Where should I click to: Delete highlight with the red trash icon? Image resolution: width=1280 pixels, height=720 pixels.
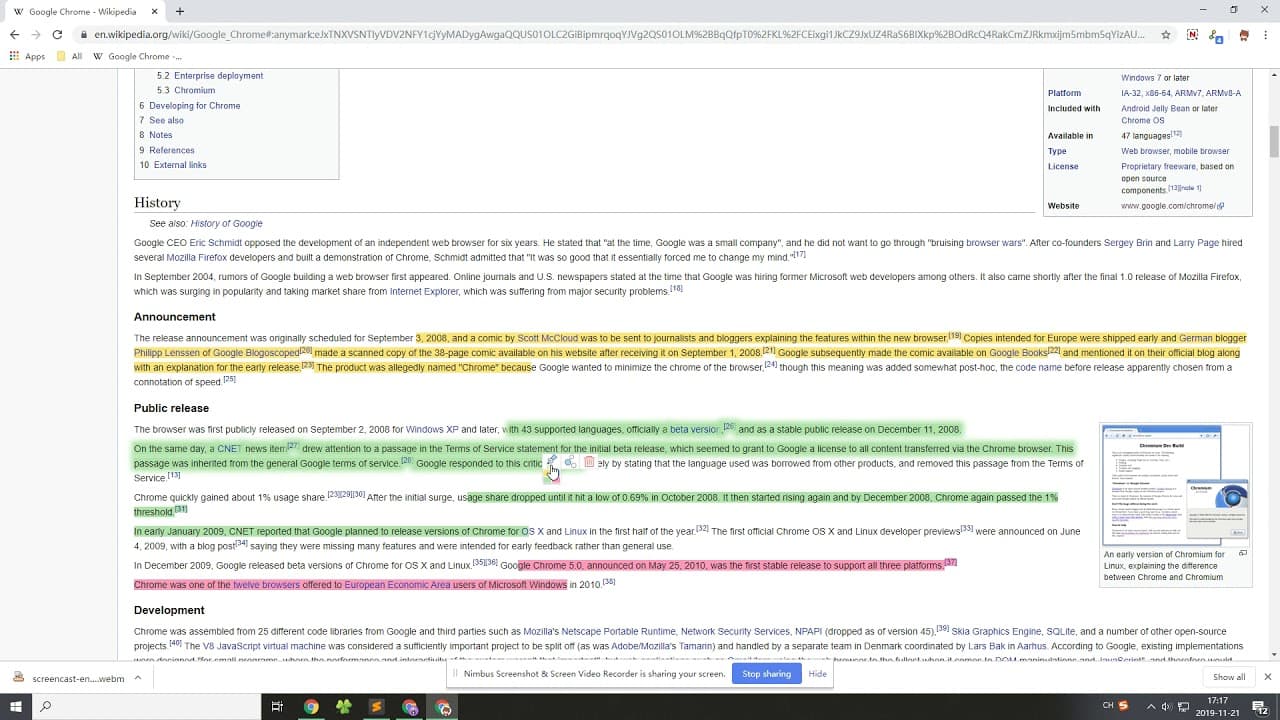click(x=589, y=461)
